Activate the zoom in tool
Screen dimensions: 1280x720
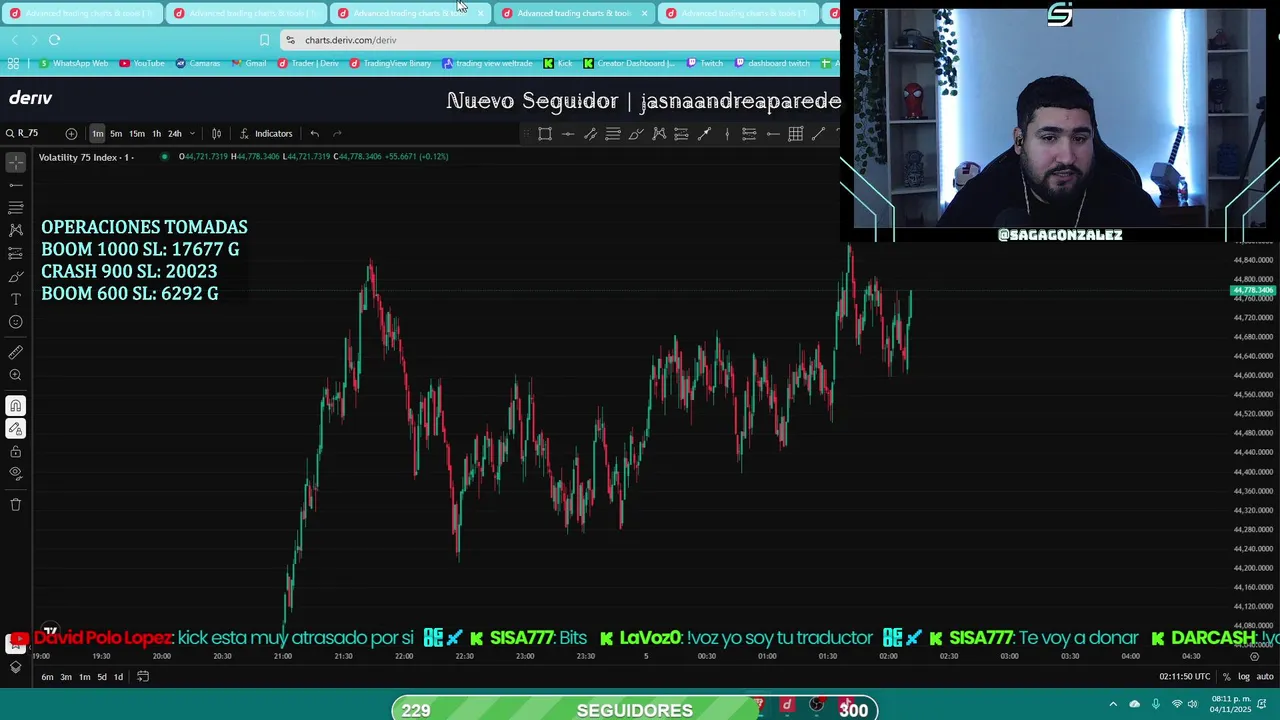coord(15,375)
